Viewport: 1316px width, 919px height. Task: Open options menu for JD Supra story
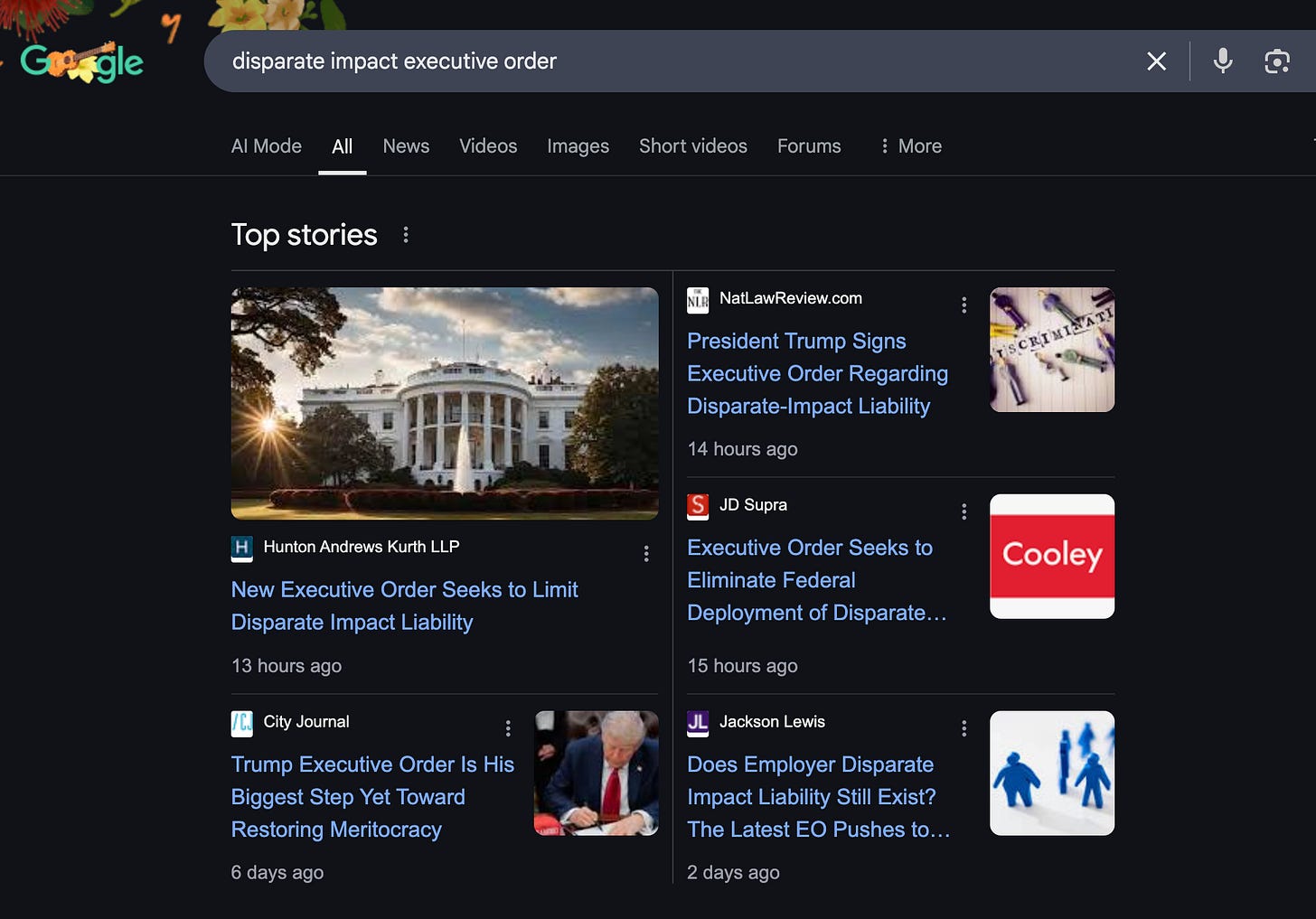point(964,512)
